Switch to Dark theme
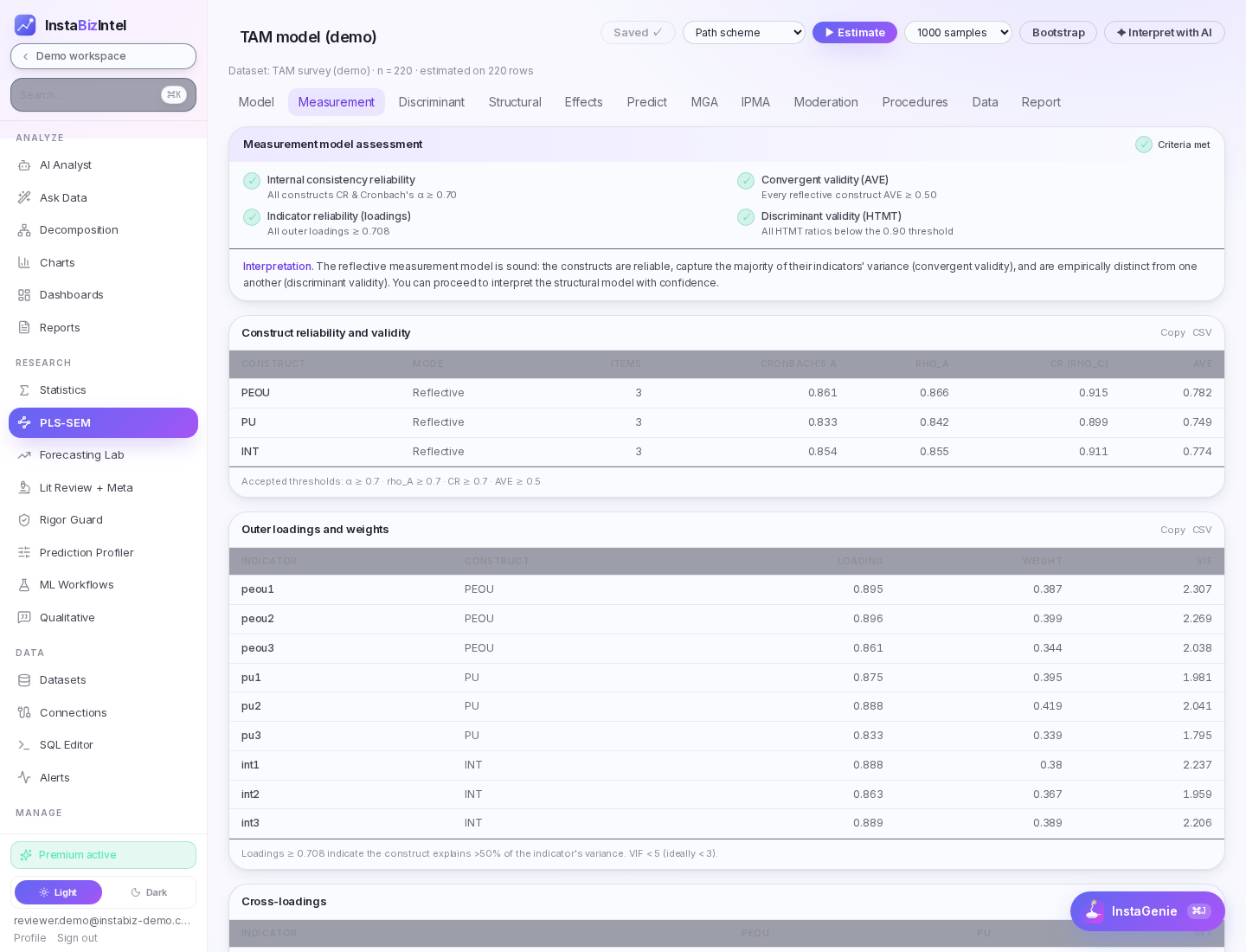 point(149,892)
